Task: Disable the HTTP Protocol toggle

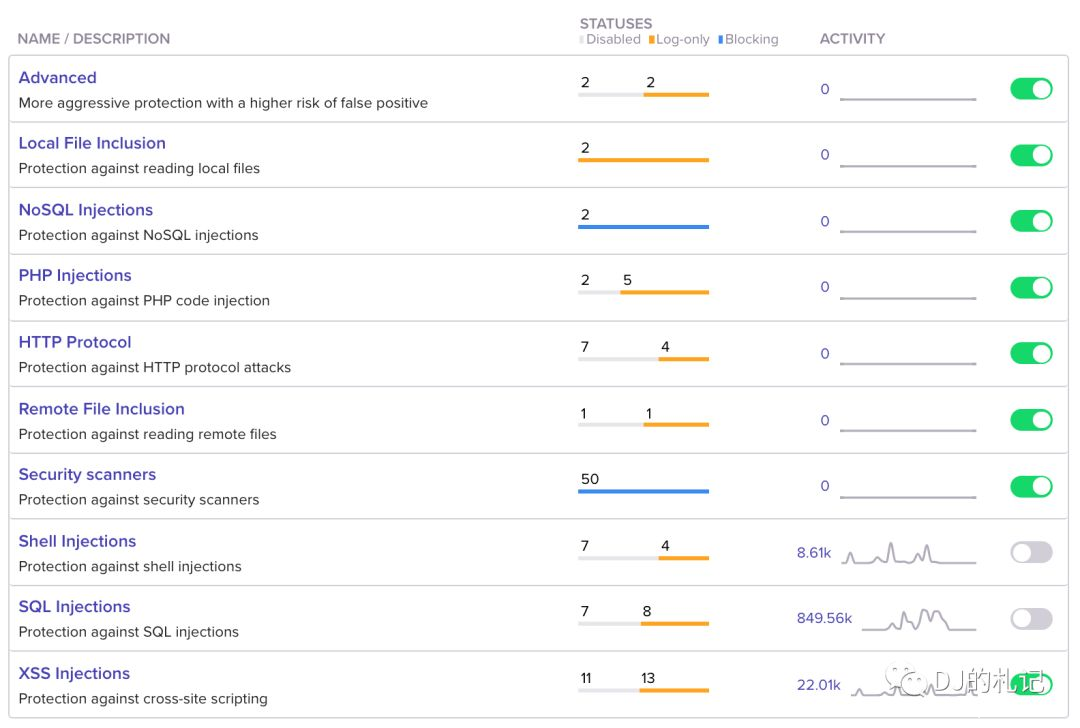Action: pyautogui.click(x=1031, y=353)
